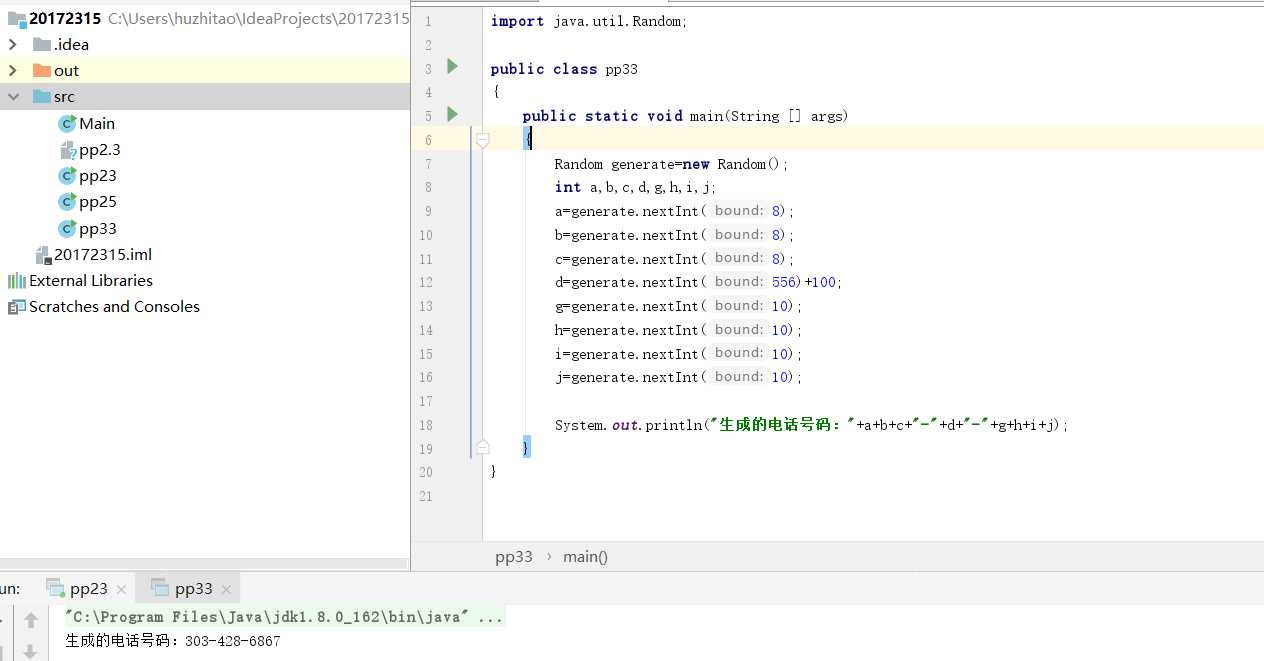Click the System.out.println statement

coord(812,425)
